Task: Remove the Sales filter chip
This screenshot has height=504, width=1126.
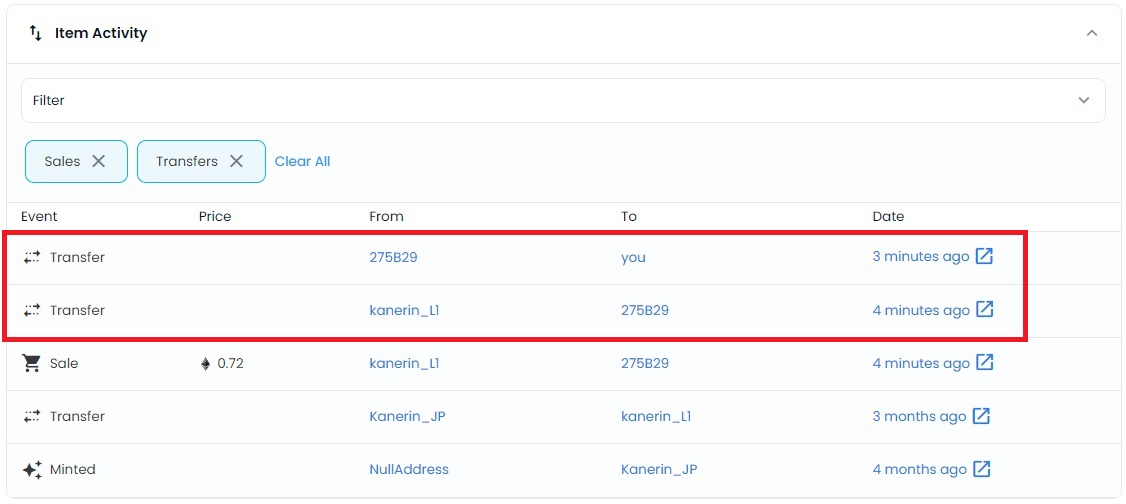Action: coord(98,161)
